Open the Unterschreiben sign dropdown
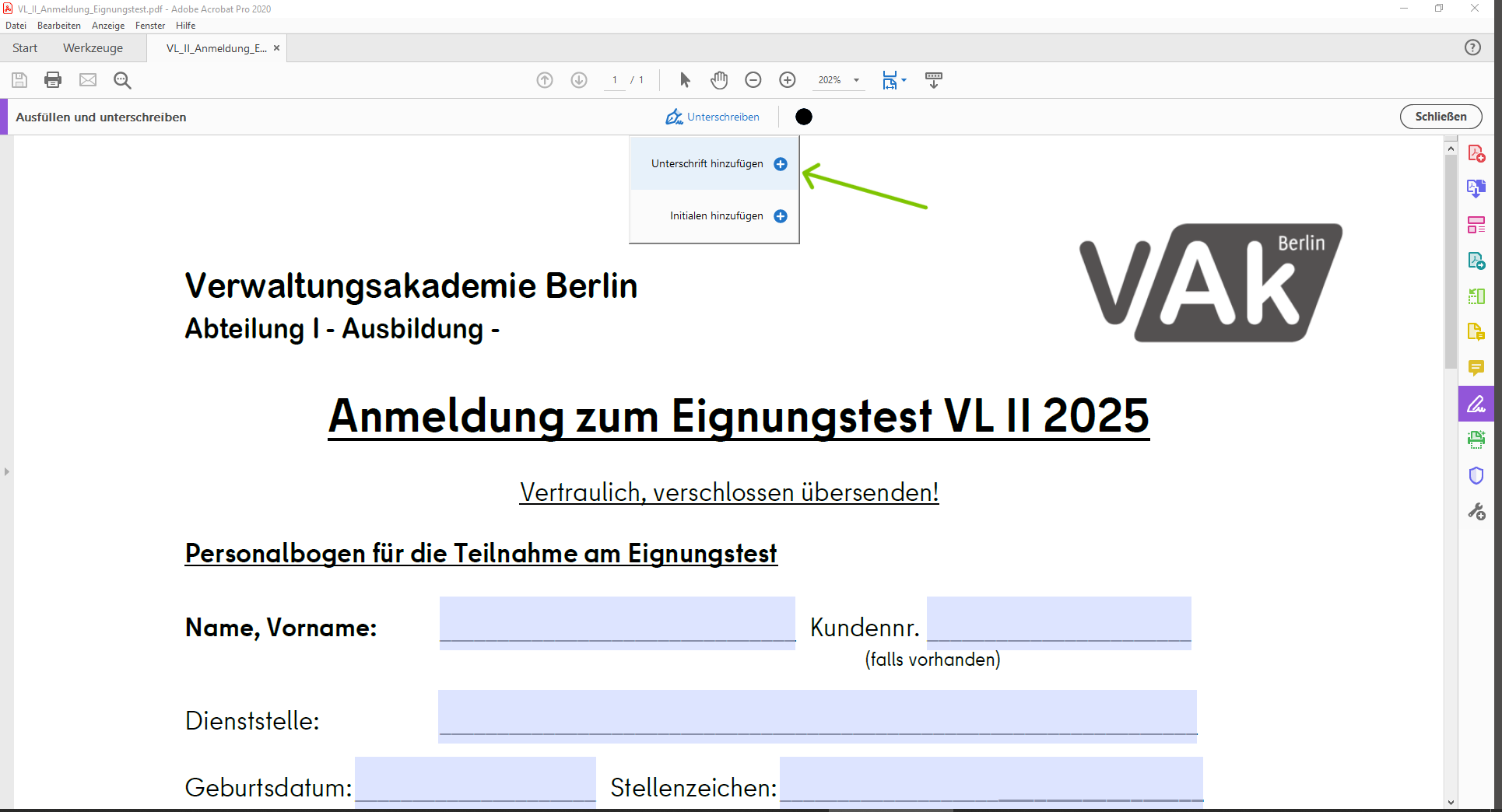The image size is (1502, 812). pos(713,117)
